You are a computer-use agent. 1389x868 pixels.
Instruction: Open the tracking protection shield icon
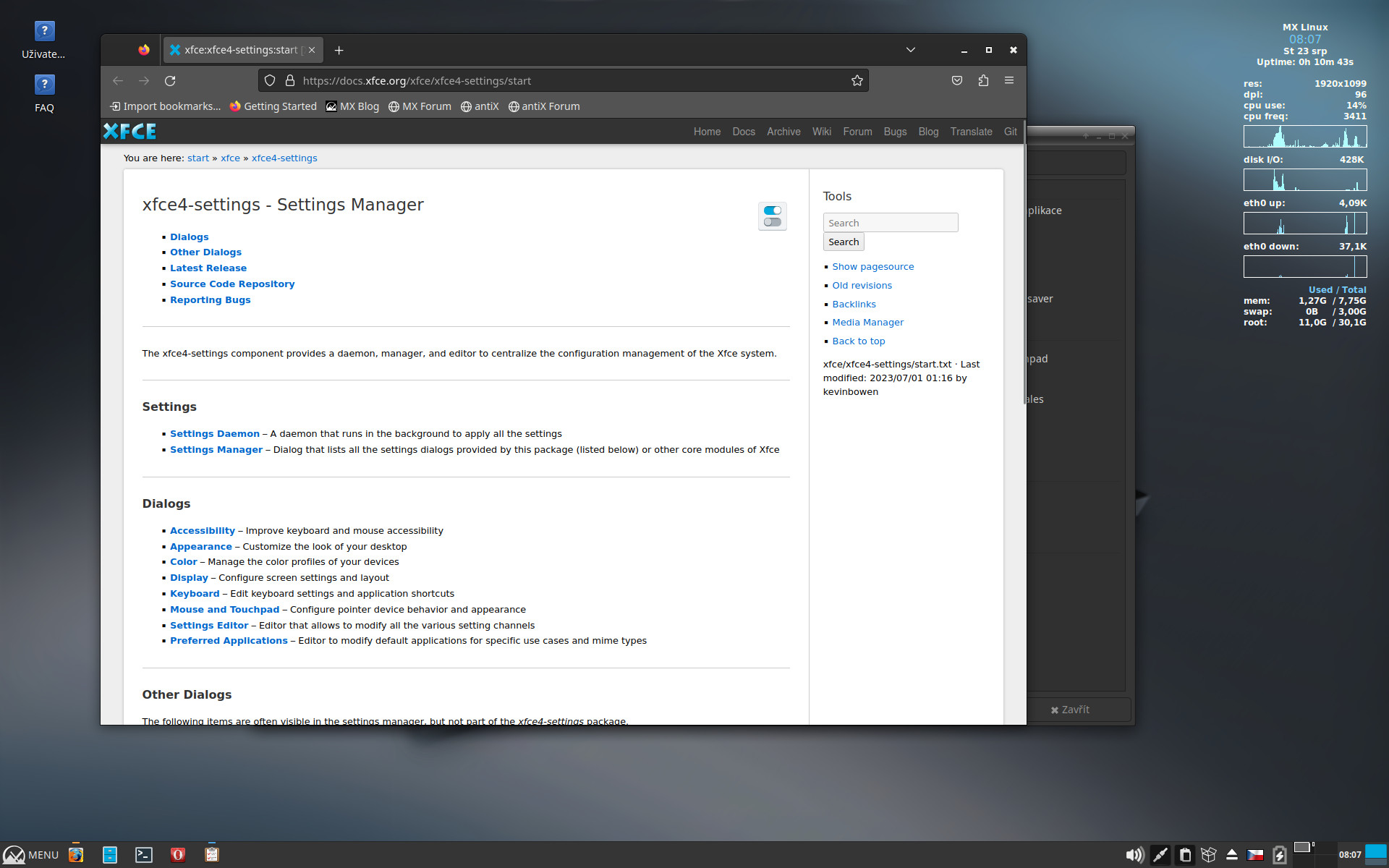click(270, 81)
